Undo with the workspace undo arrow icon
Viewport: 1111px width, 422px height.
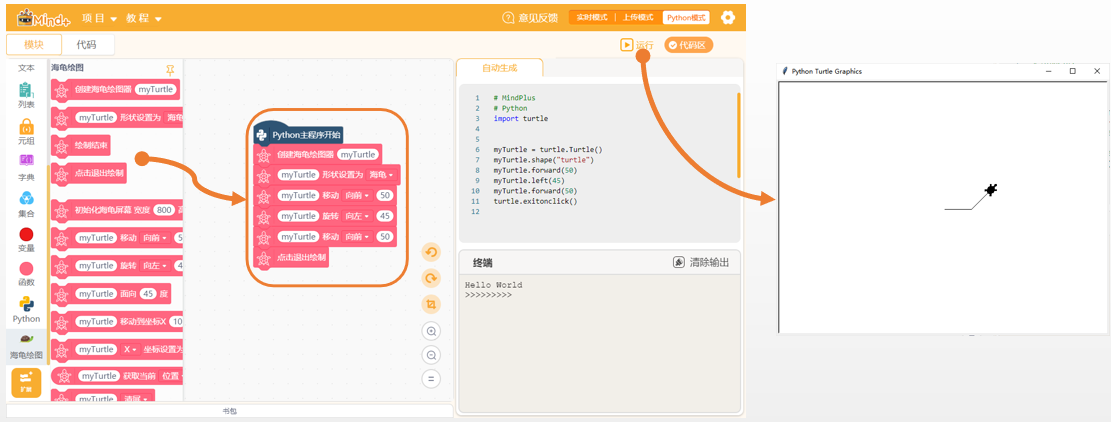click(x=431, y=252)
